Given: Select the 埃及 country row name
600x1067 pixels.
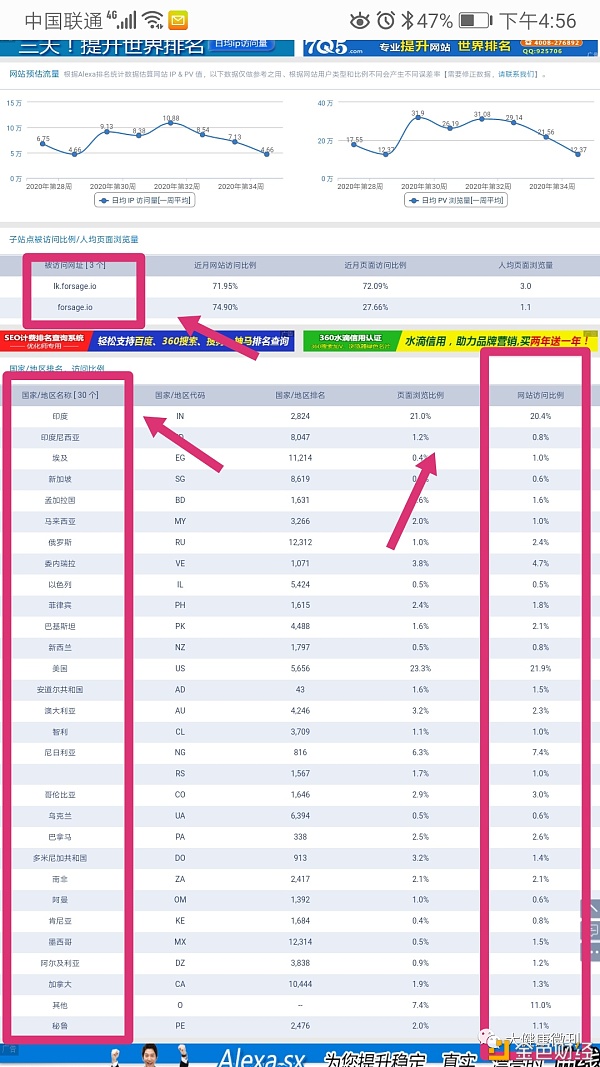Looking at the screenshot, I should (59, 458).
